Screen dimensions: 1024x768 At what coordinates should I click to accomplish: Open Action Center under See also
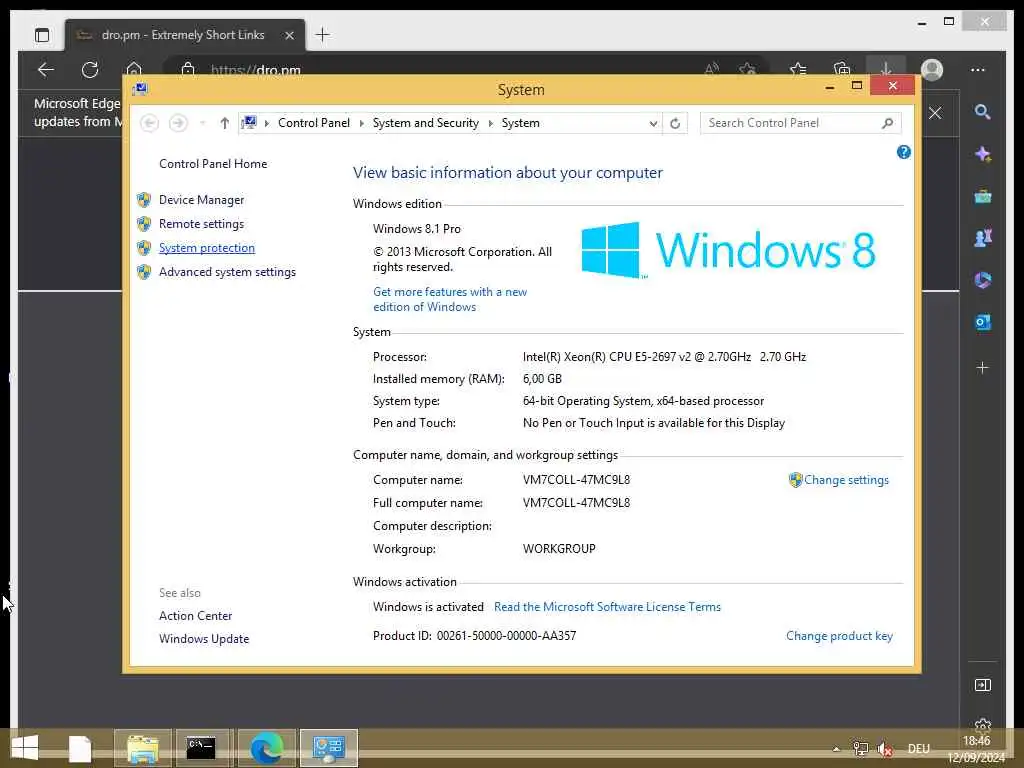[x=195, y=616]
